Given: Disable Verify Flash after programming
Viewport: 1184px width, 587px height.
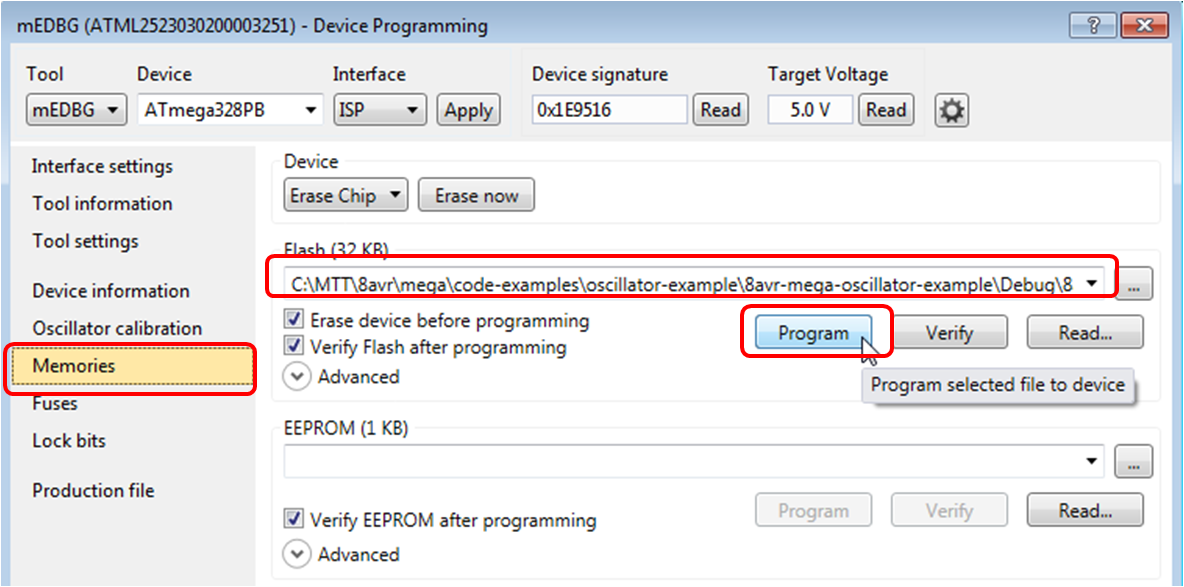Looking at the screenshot, I should 293,348.
